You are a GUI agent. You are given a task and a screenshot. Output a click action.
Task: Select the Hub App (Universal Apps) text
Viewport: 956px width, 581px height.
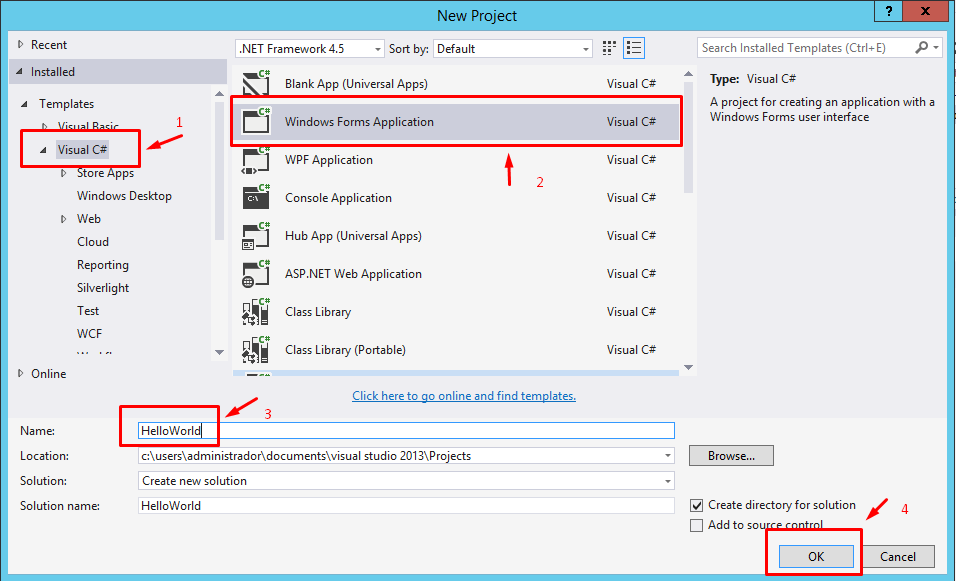click(353, 236)
